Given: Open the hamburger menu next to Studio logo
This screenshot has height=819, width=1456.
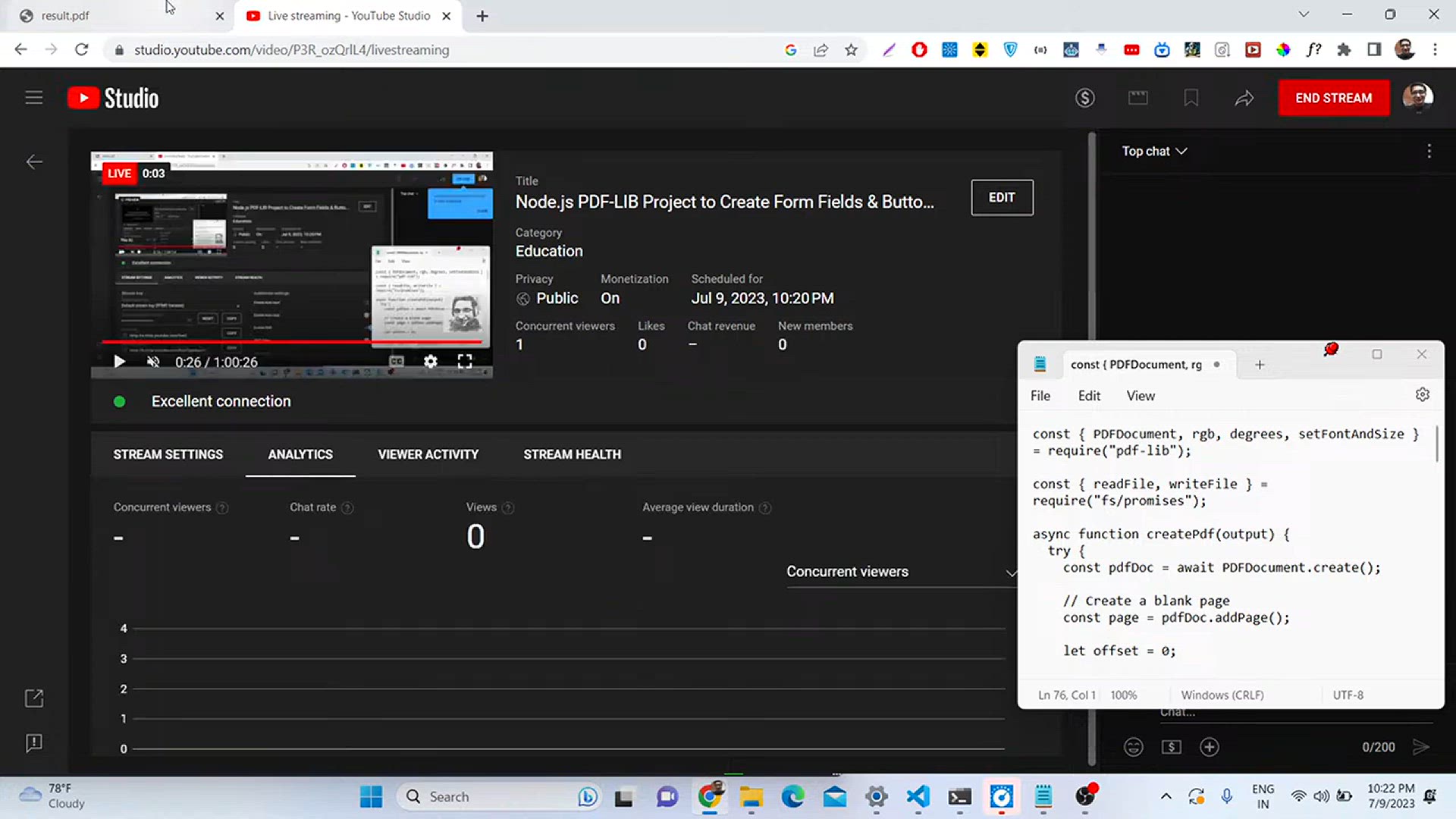Looking at the screenshot, I should [x=33, y=98].
